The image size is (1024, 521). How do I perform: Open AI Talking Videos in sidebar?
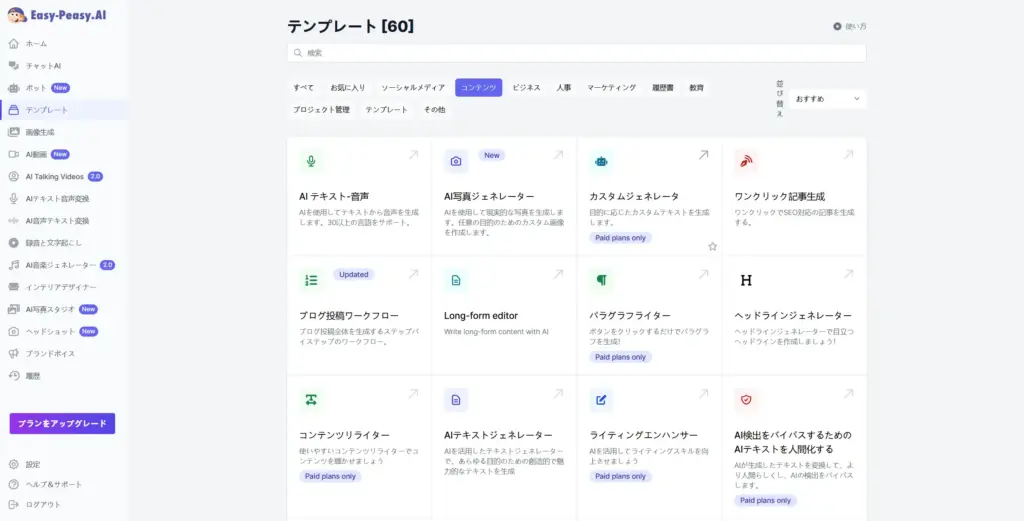point(55,176)
